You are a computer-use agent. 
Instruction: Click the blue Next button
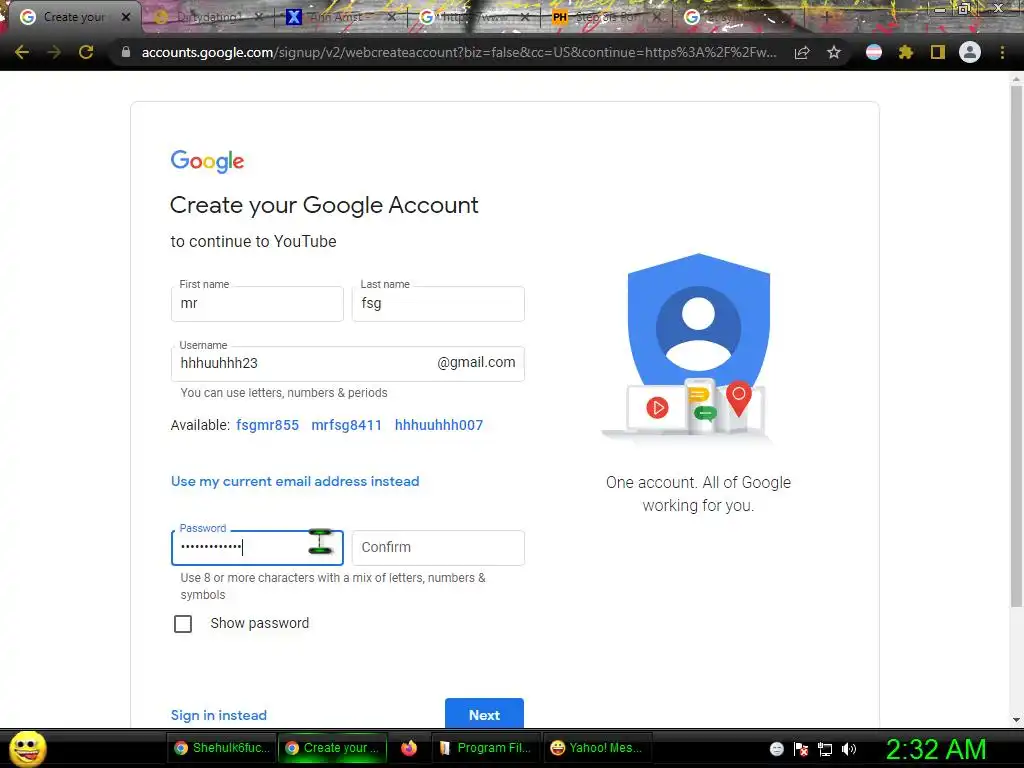[x=485, y=714]
